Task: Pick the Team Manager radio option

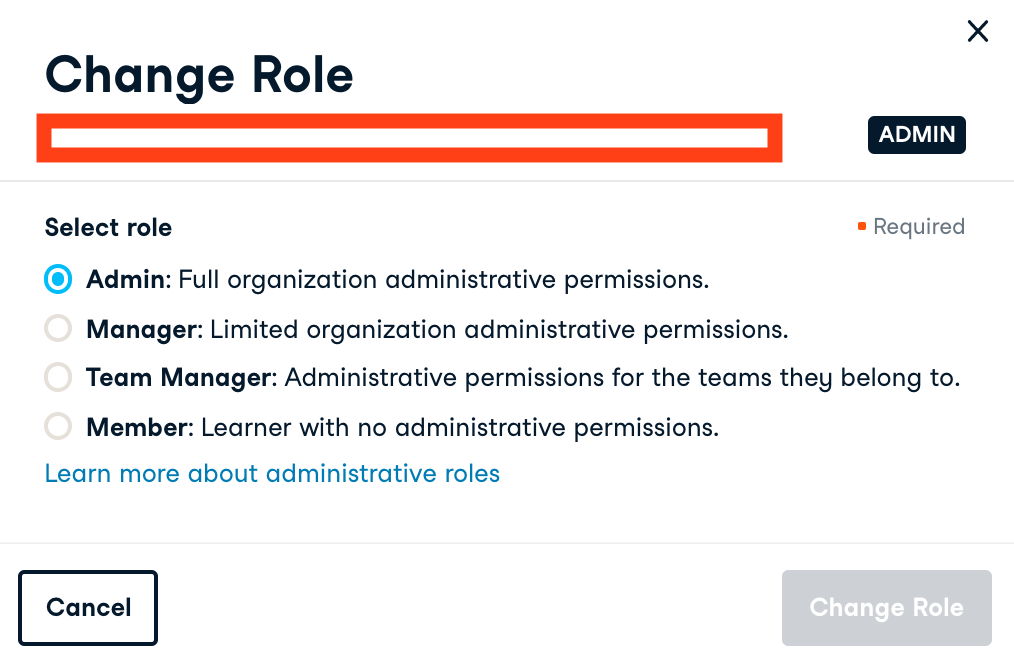Action: (58, 378)
